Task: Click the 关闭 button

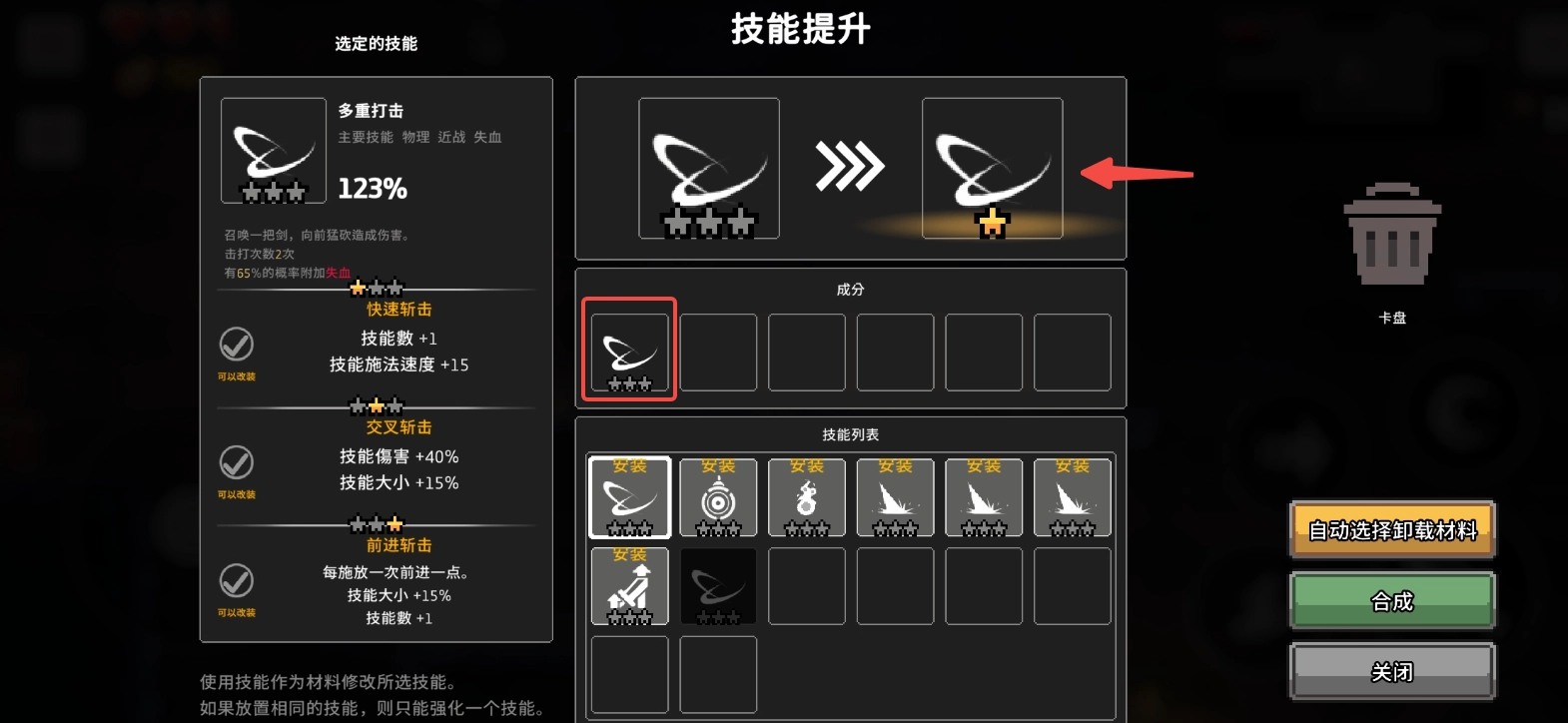Action: tap(1392, 672)
